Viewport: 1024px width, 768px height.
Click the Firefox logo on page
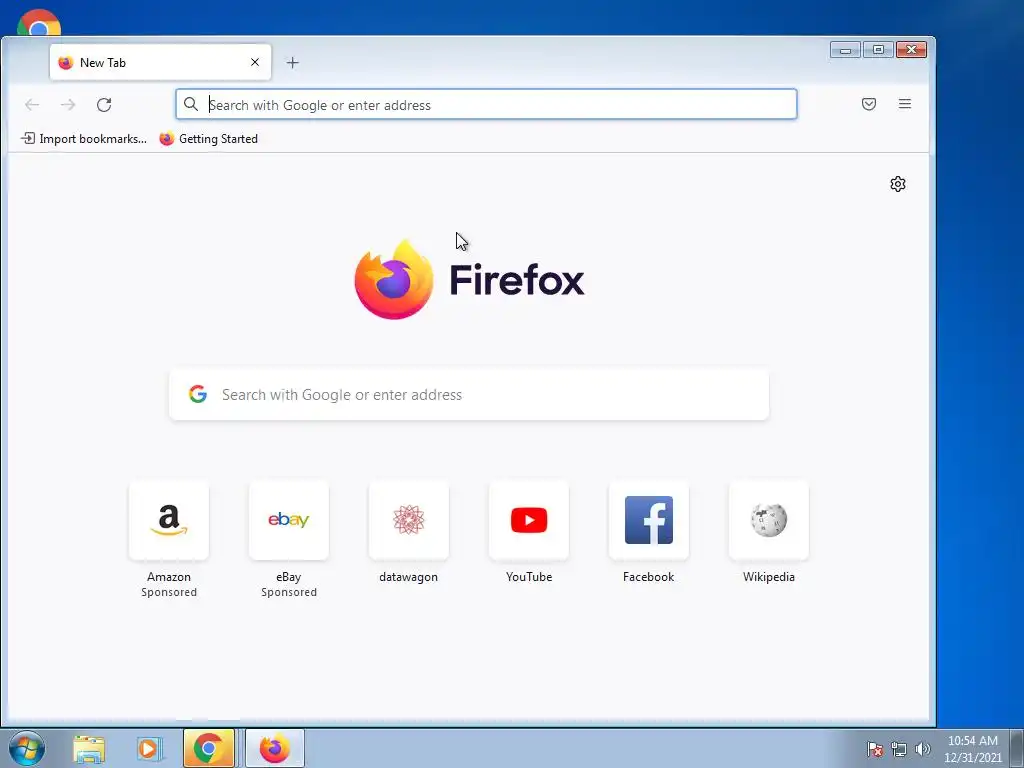(469, 280)
